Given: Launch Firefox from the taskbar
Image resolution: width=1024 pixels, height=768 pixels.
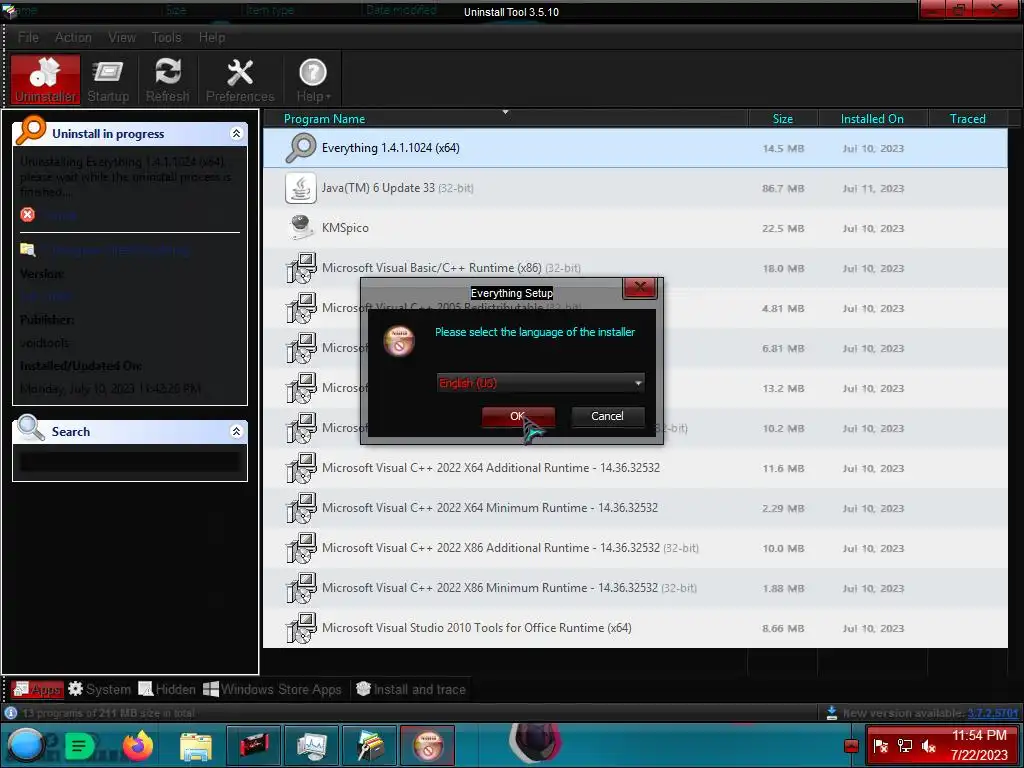Looking at the screenshot, I should coord(137,746).
